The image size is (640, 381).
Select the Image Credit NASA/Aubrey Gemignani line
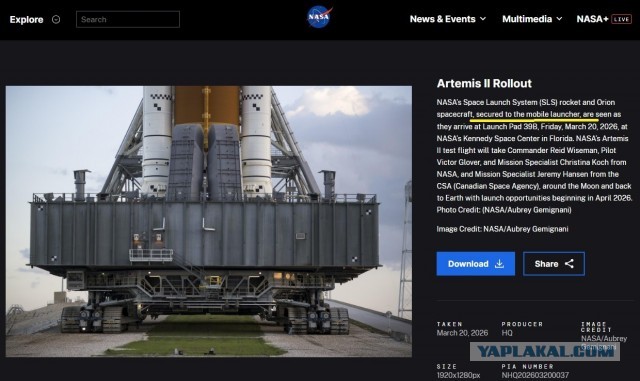502,229
